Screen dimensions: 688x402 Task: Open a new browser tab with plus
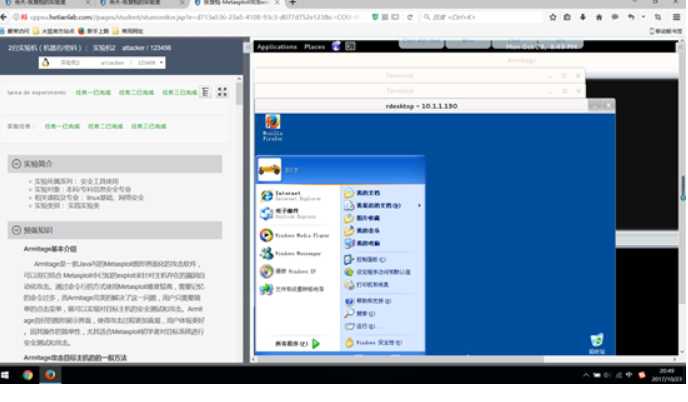pos(293,3)
